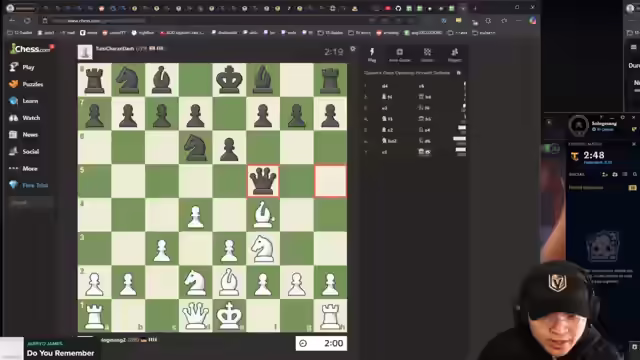Click the Free Trial diamond link
The height and width of the screenshot is (360, 640).
tap(29, 185)
